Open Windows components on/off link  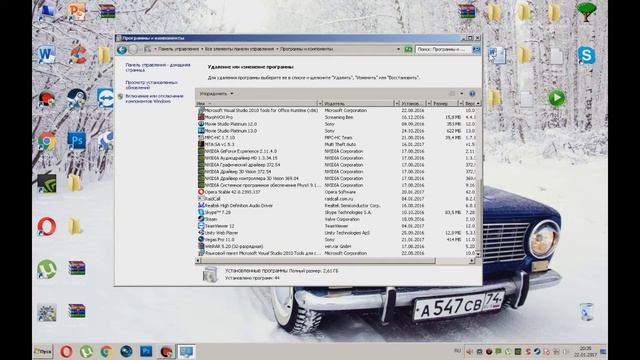(154, 98)
